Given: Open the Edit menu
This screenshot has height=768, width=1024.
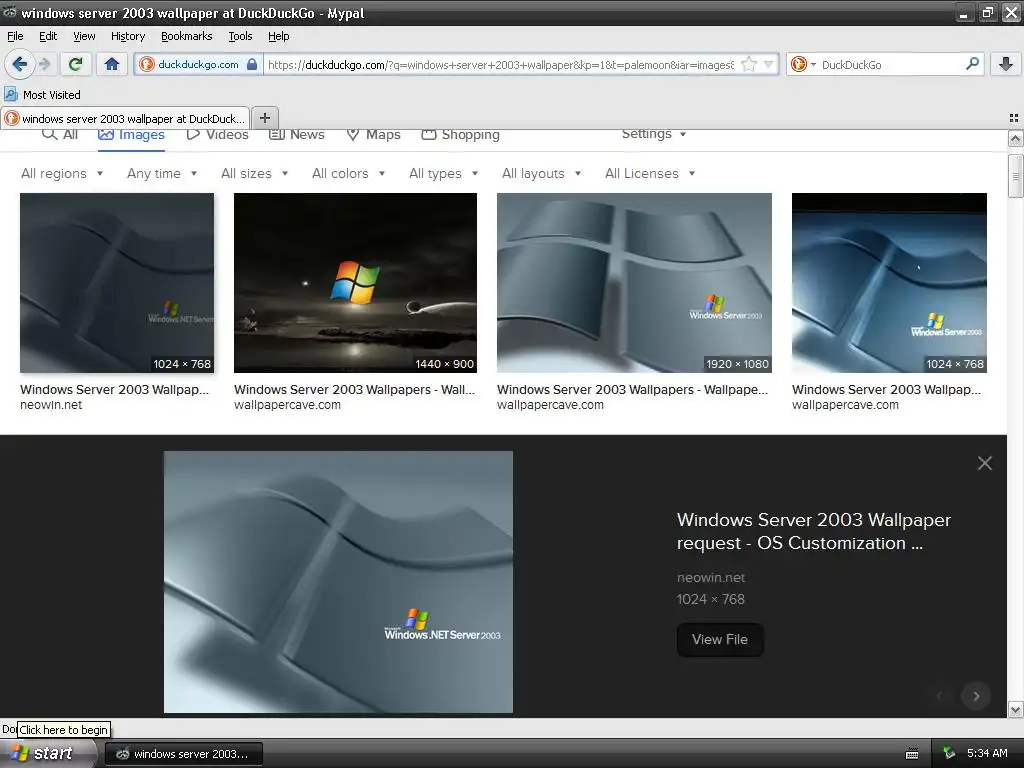Looking at the screenshot, I should click(48, 36).
